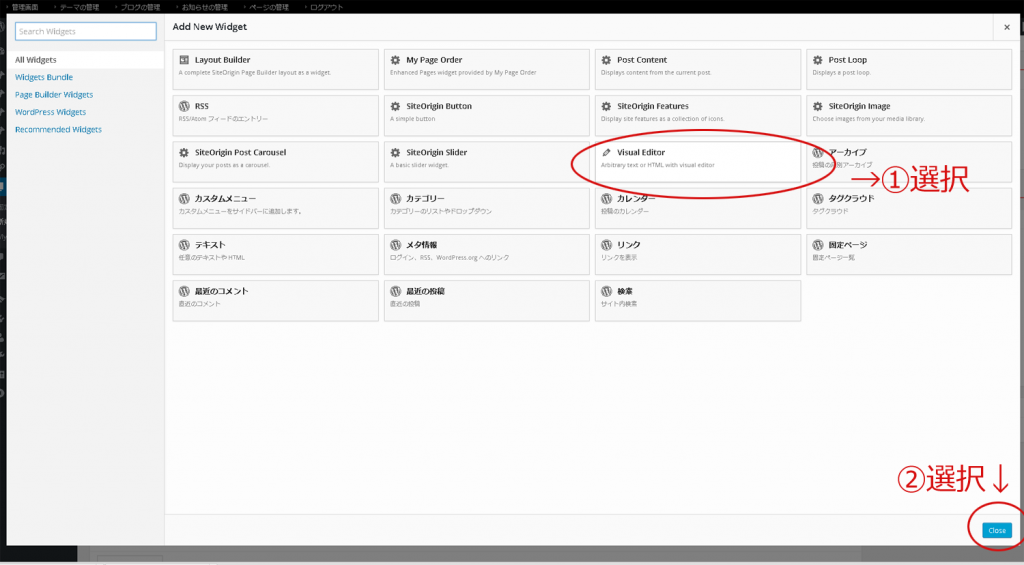Open the ブログの管理 admin menu
The image size is (1024, 565).
click(140, 7)
